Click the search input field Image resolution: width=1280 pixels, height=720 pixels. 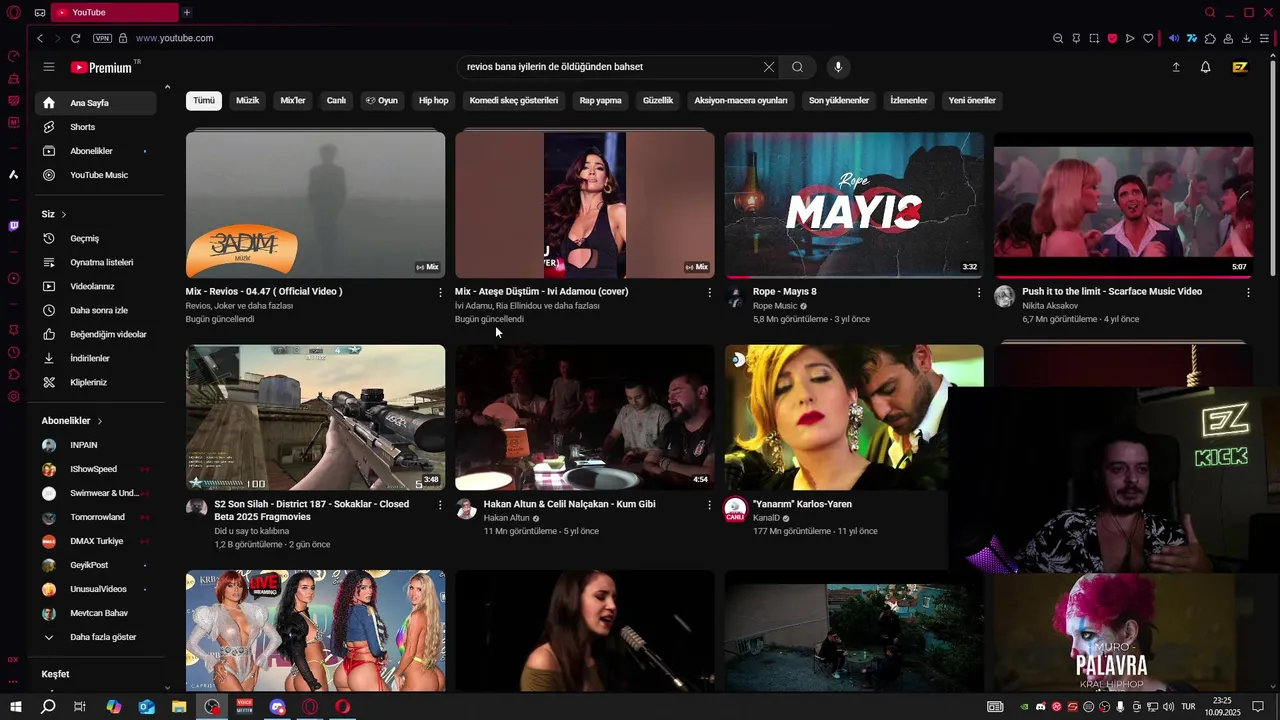pos(610,67)
